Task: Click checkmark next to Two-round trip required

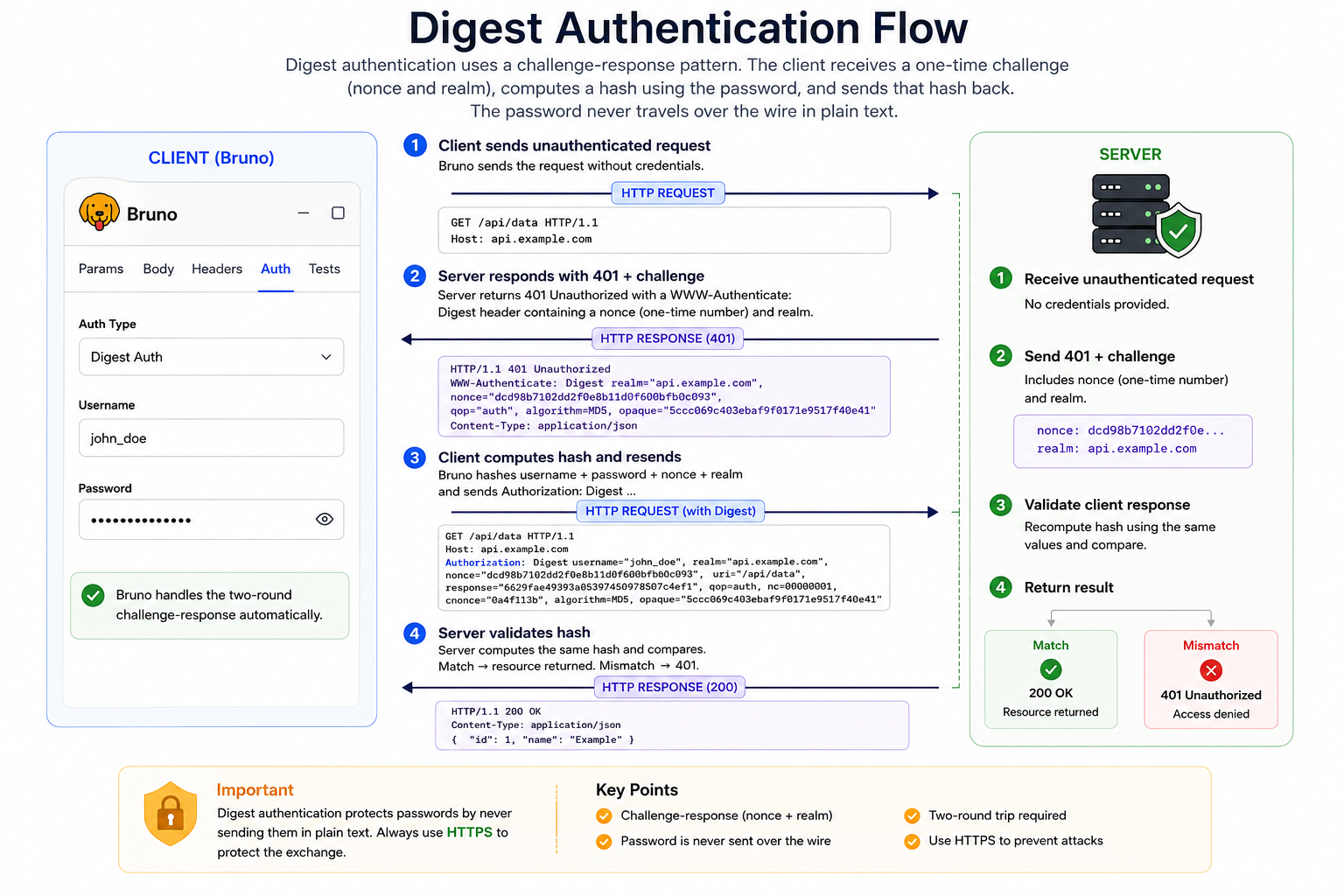Action: click(912, 815)
